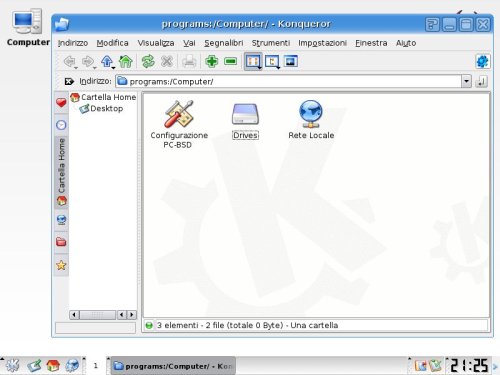
Task: Zoom in with the green plus icon
Action: pos(212,61)
